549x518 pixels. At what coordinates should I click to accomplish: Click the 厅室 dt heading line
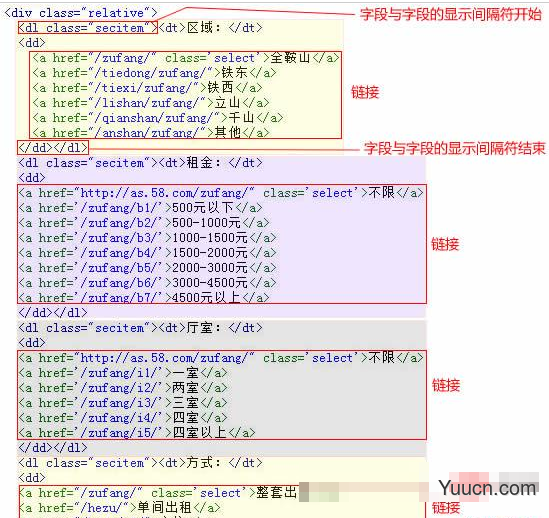pos(140,328)
